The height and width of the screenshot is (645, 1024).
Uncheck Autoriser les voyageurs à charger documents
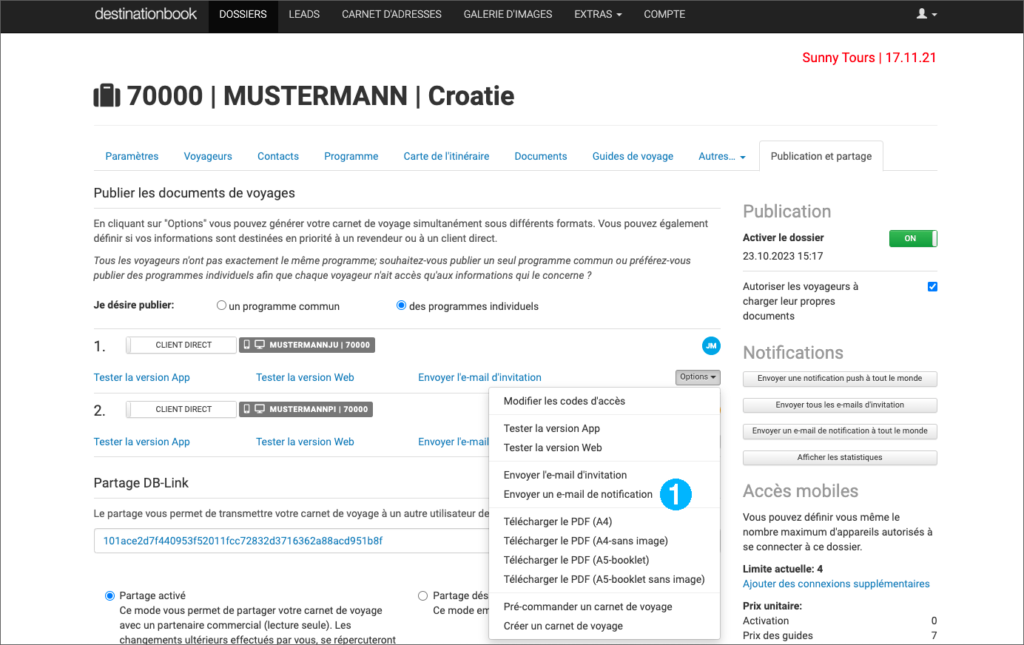pos(932,287)
